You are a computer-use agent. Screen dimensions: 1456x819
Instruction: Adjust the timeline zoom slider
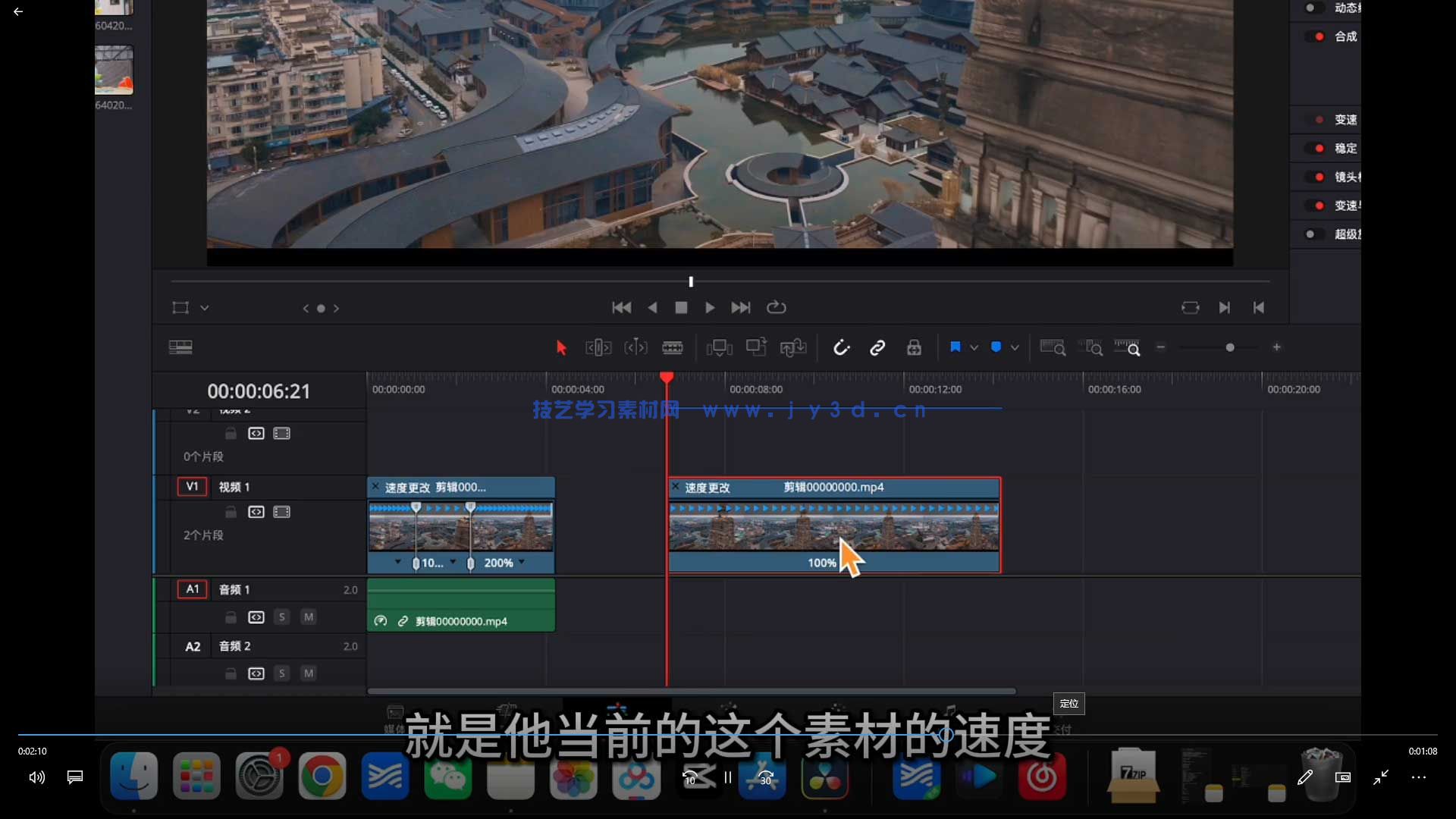(1228, 347)
